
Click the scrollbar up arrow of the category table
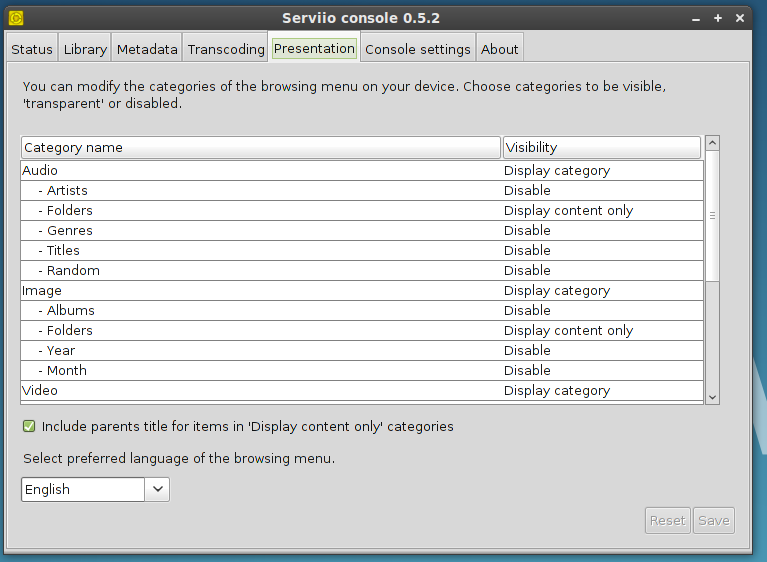click(x=712, y=143)
